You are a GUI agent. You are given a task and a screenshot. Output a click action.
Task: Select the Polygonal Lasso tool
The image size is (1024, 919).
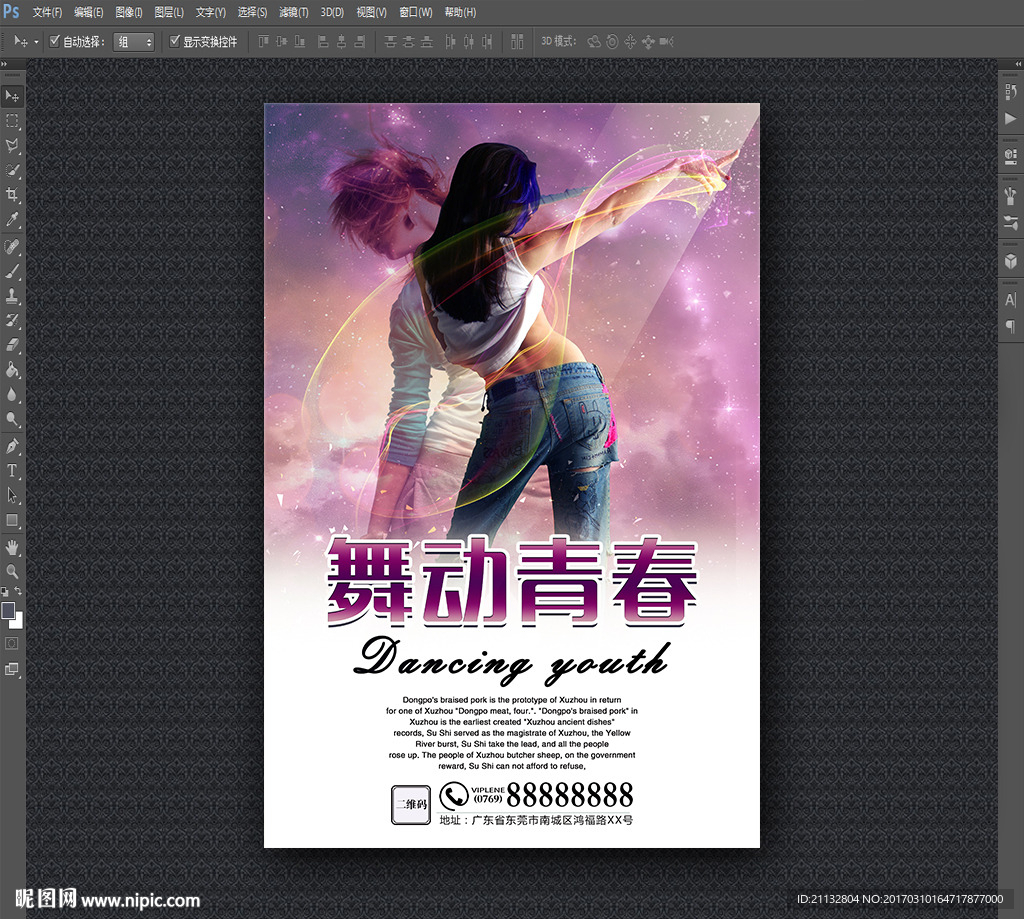pyautogui.click(x=12, y=145)
